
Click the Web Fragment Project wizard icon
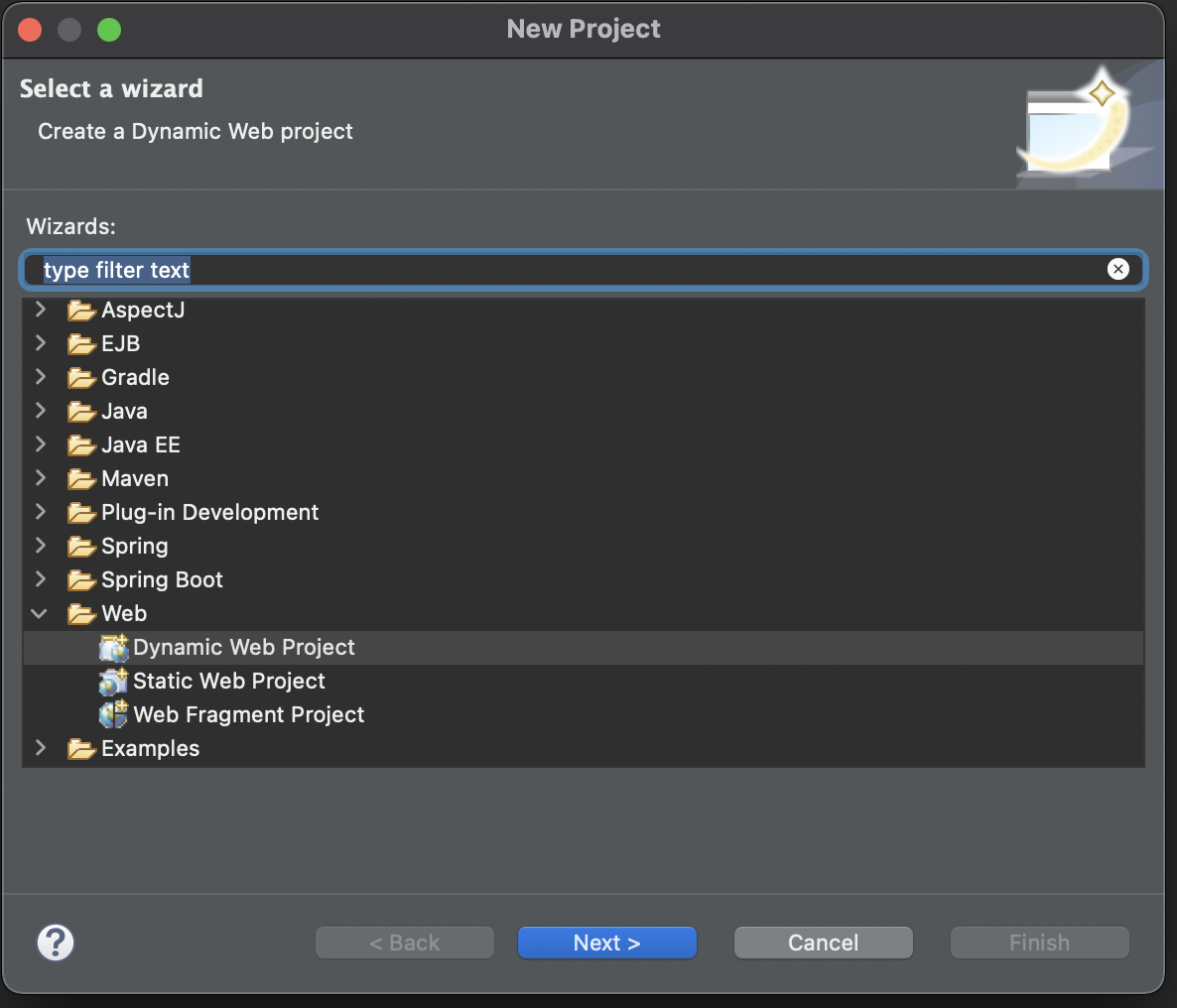click(113, 714)
